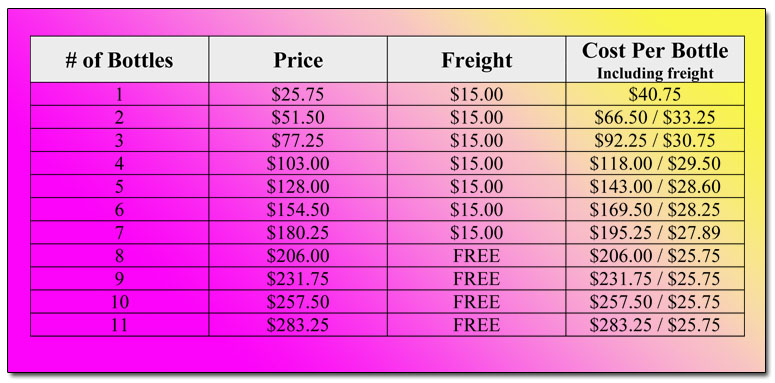Viewport: 775px width, 383px height.
Task: Click the $25.75 price cell
Action: (x=298, y=94)
